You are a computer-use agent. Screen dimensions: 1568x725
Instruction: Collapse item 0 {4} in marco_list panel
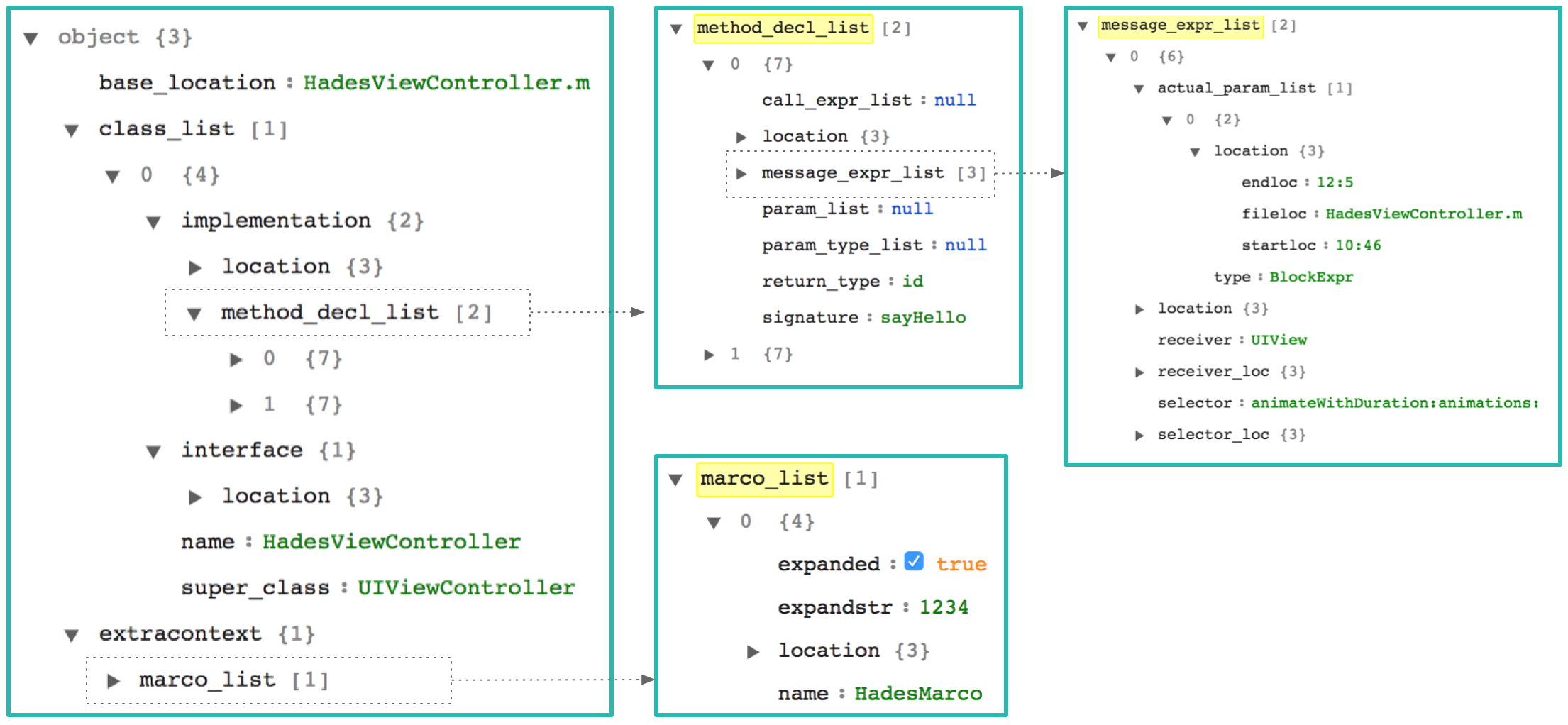[x=714, y=524]
